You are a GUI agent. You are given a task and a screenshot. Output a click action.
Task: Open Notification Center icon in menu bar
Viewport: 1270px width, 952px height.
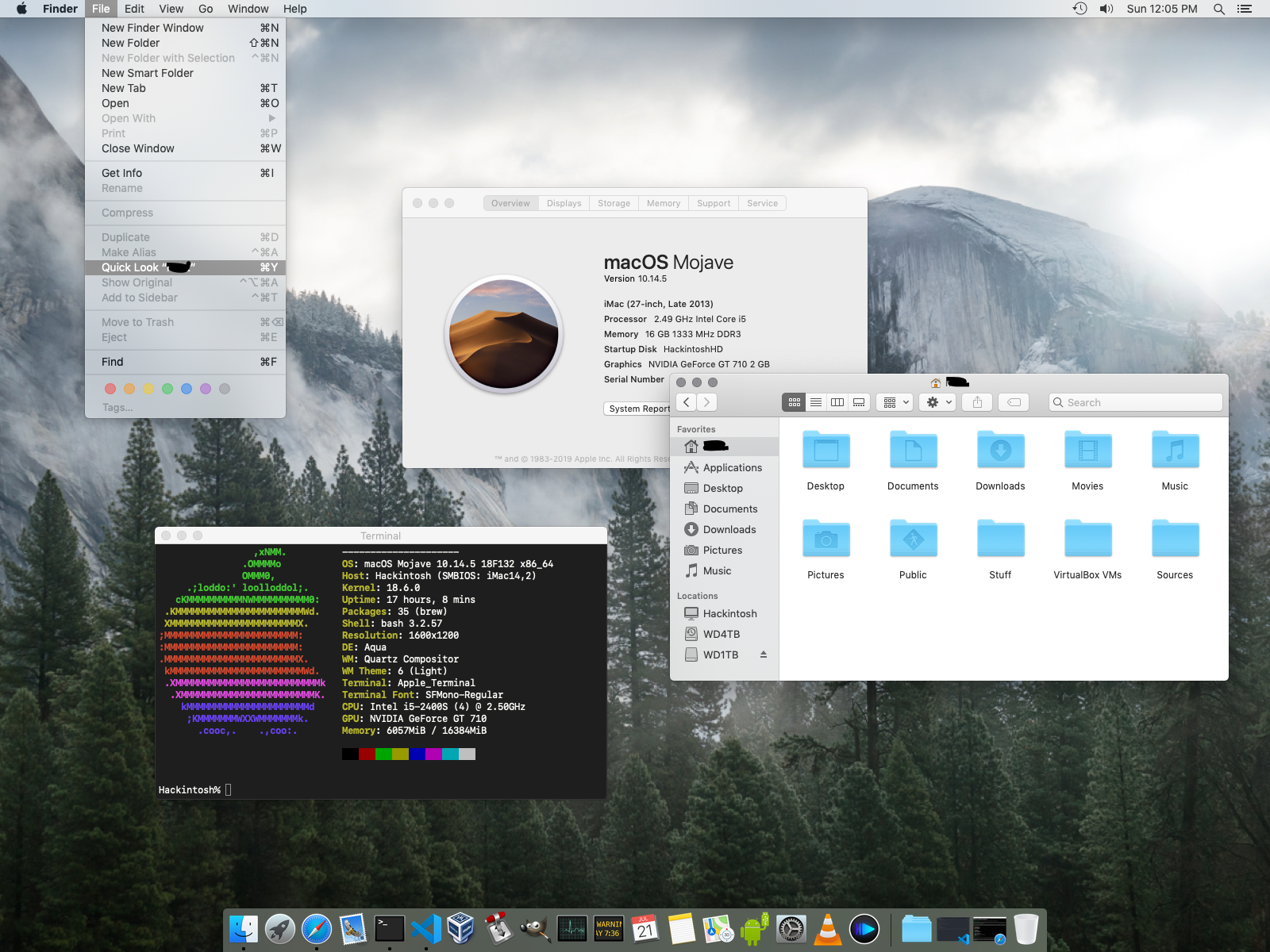[x=1245, y=9]
